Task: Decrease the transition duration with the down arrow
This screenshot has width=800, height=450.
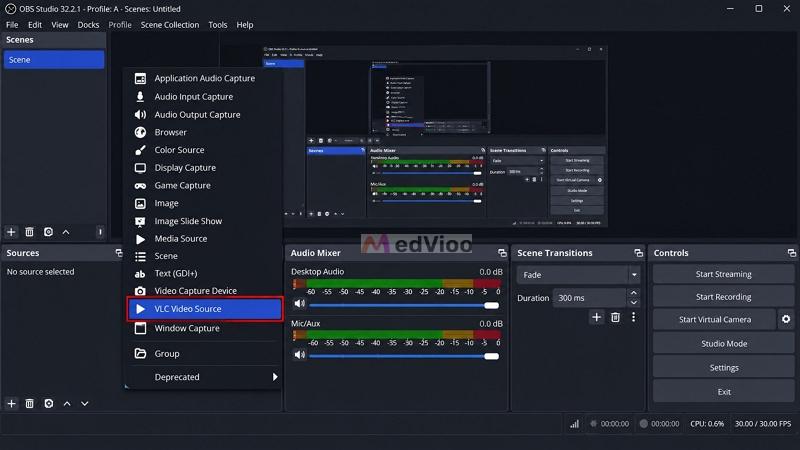Action: coord(634,303)
